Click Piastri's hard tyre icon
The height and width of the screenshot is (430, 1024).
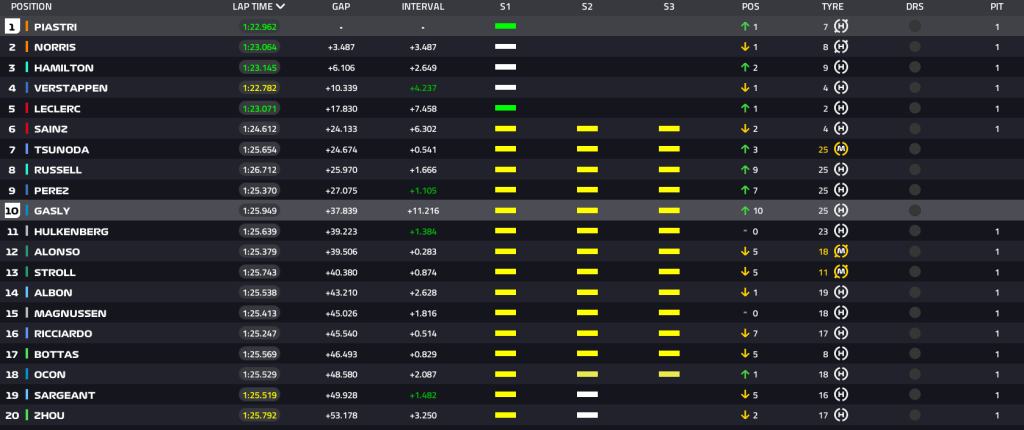tap(841, 27)
